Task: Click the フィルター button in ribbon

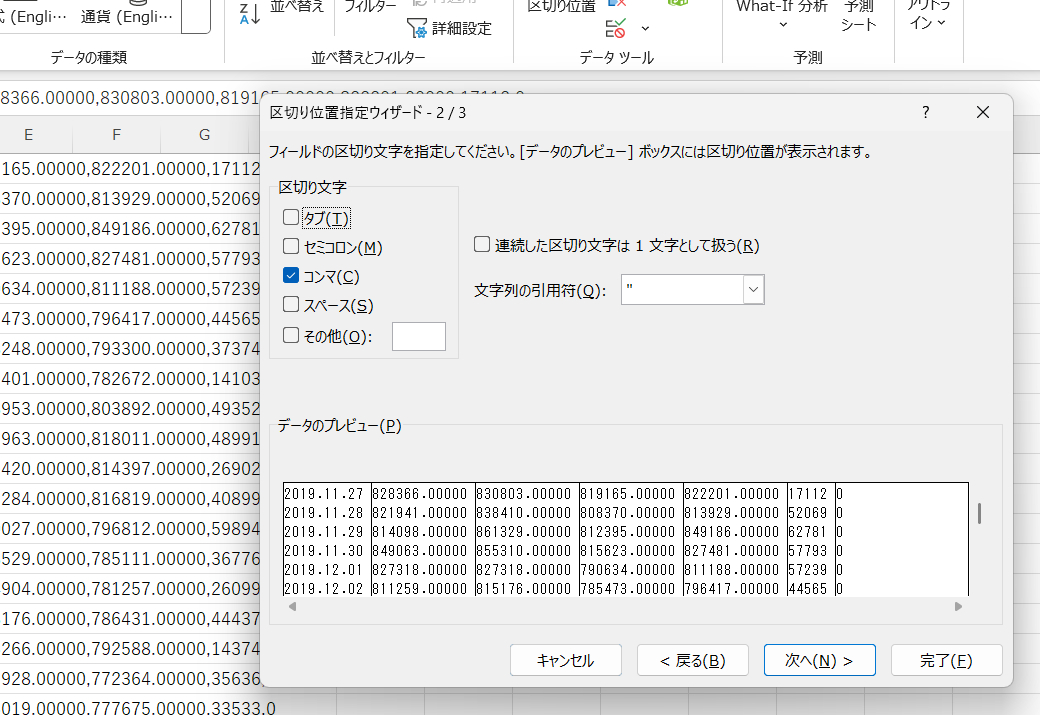Action: [370, 6]
